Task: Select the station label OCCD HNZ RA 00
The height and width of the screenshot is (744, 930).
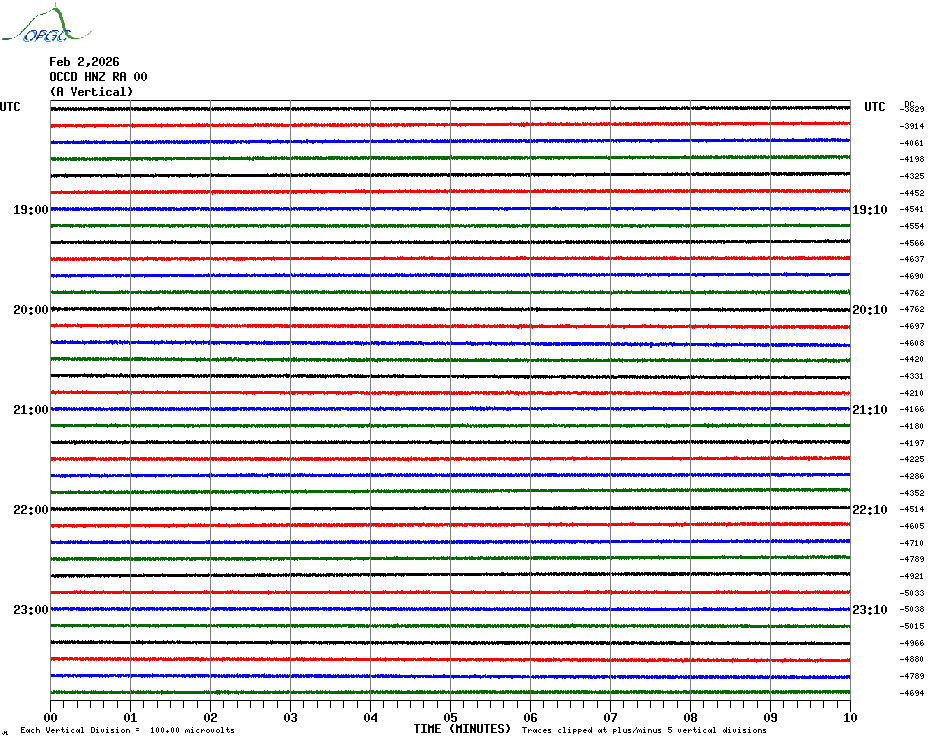Action: [x=98, y=77]
